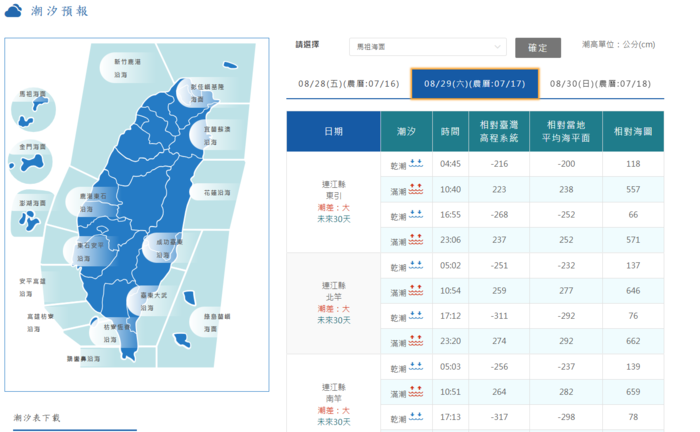Open 未來30天 link for 南竿
700x432 pixels.
coord(333,422)
